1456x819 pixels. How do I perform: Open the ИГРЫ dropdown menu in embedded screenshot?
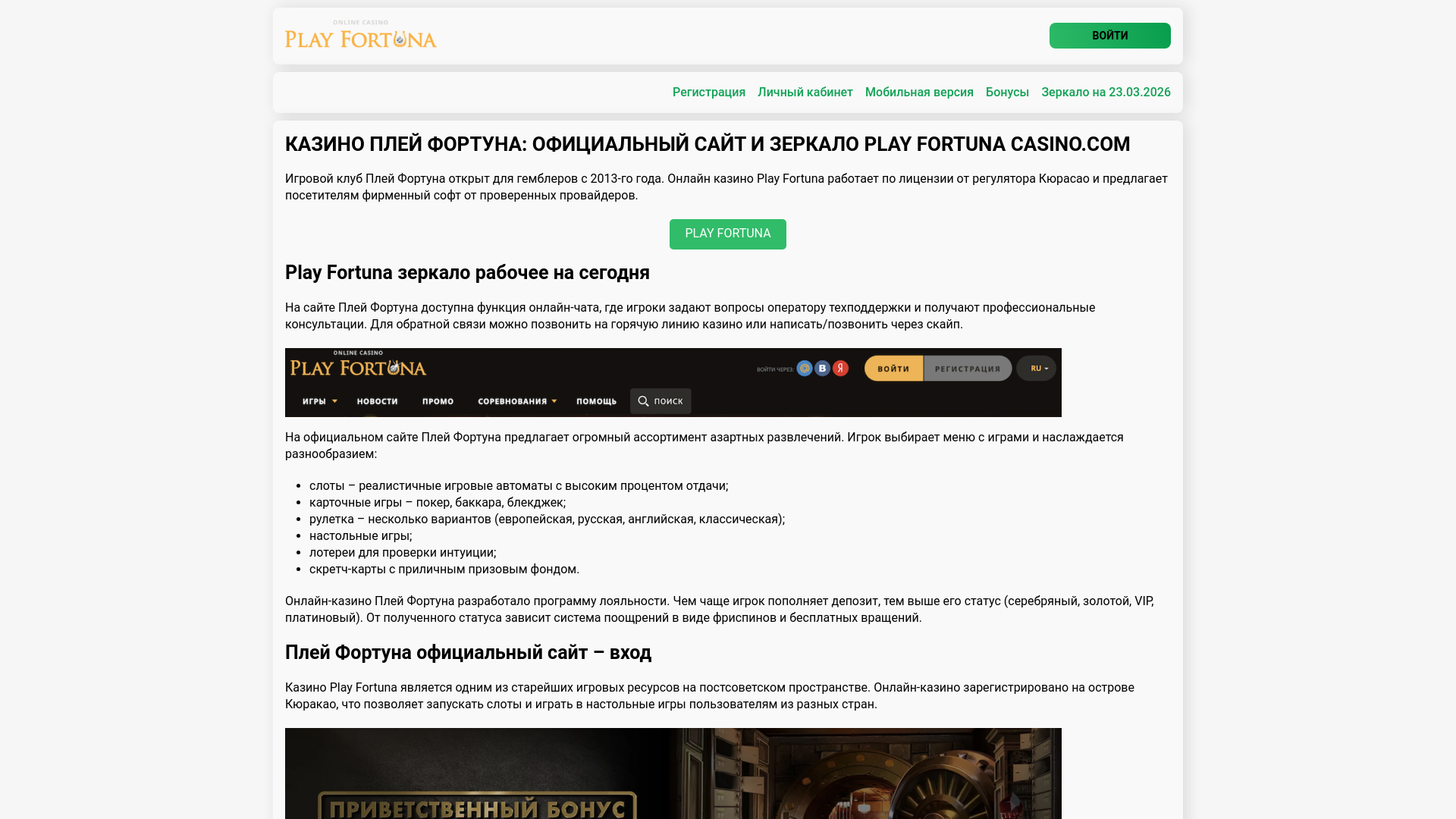pyautogui.click(x=319, y=401)
